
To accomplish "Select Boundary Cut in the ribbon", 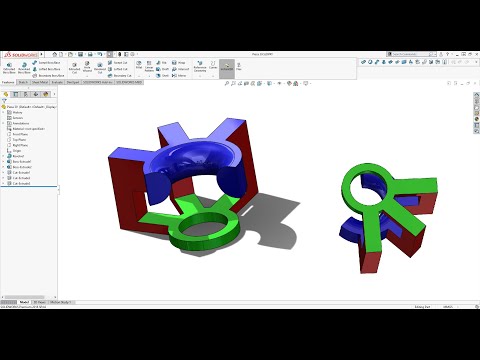I will pos(120,76).
